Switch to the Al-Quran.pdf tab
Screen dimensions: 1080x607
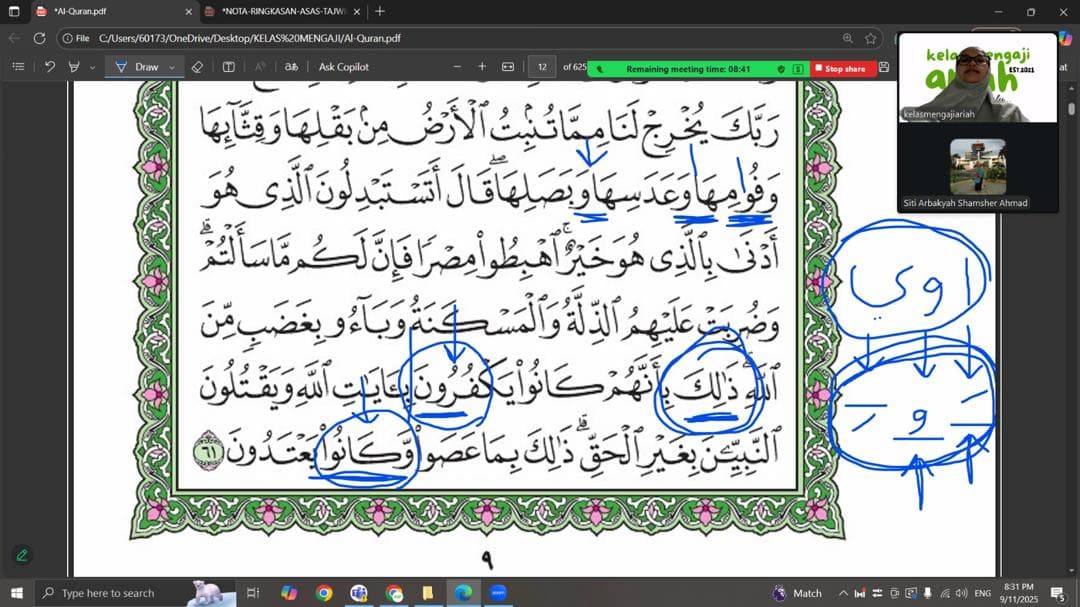pos(114,12)
